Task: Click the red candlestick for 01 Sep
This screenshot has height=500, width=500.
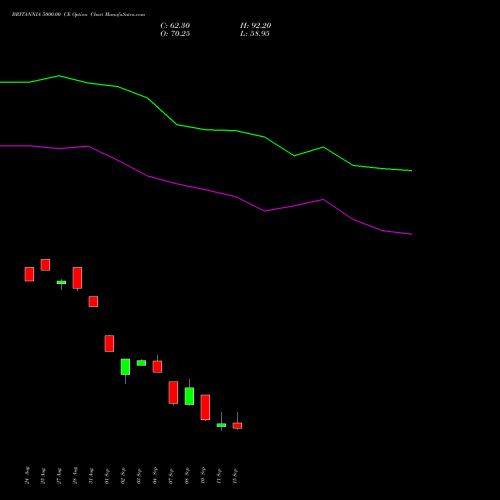Action: [109, 343]
